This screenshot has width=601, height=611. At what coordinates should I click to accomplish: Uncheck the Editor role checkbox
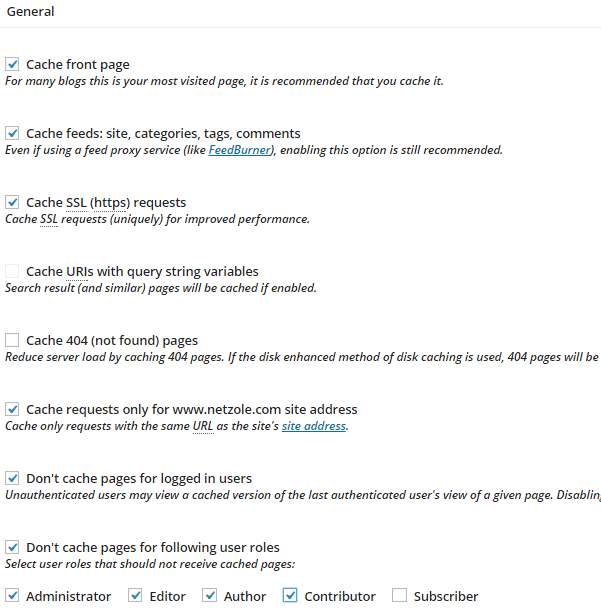[x=136, y=596]
